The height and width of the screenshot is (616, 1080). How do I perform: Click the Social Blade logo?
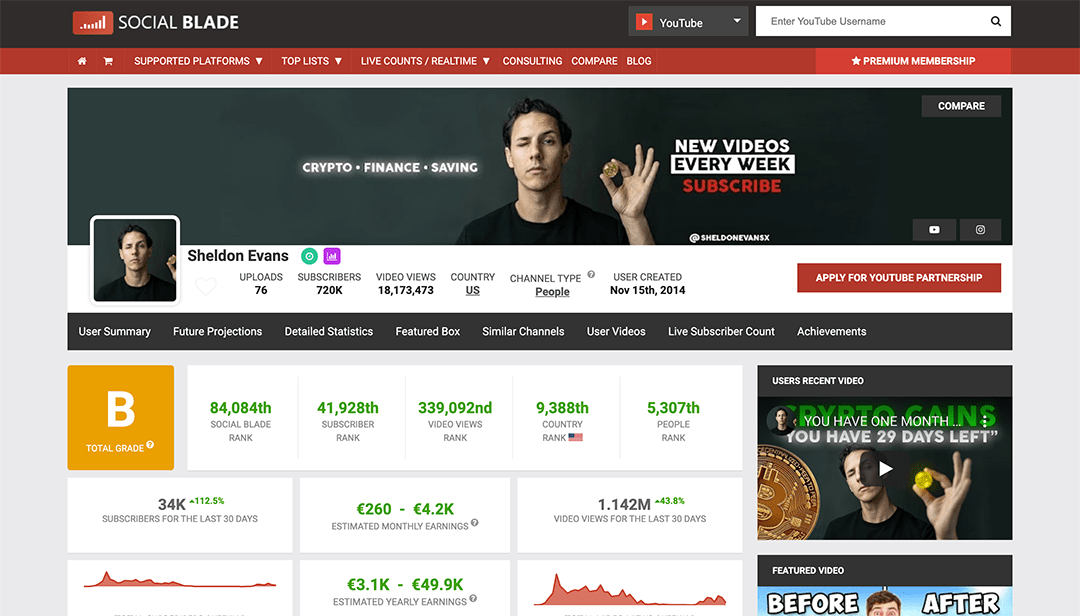pos(155,21)
